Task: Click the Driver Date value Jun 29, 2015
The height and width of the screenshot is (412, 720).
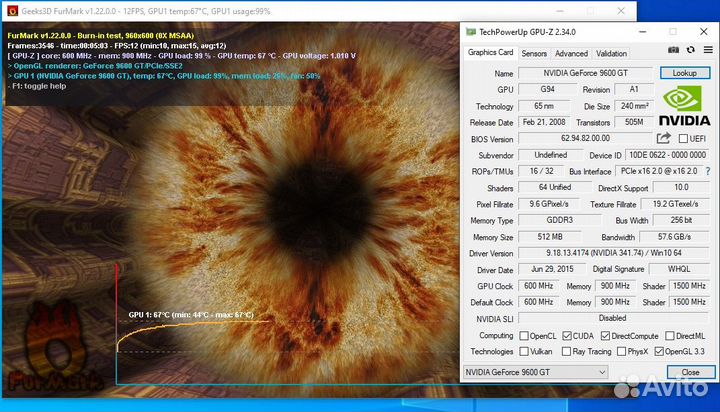Action: (x=552, y=269)
